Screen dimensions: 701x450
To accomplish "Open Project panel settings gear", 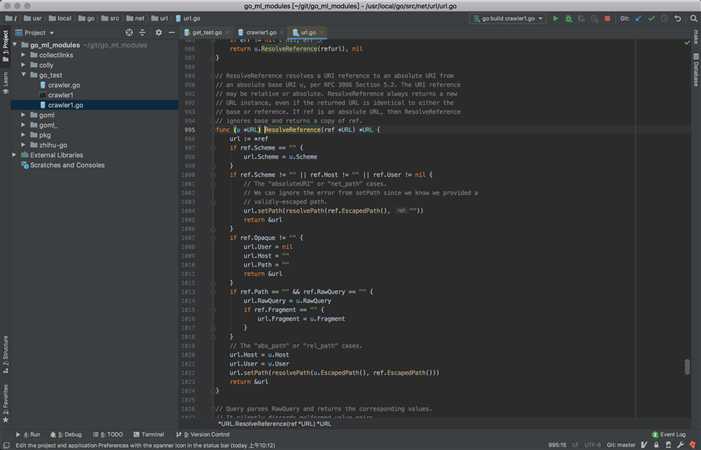I will click(x=158, y=33).
